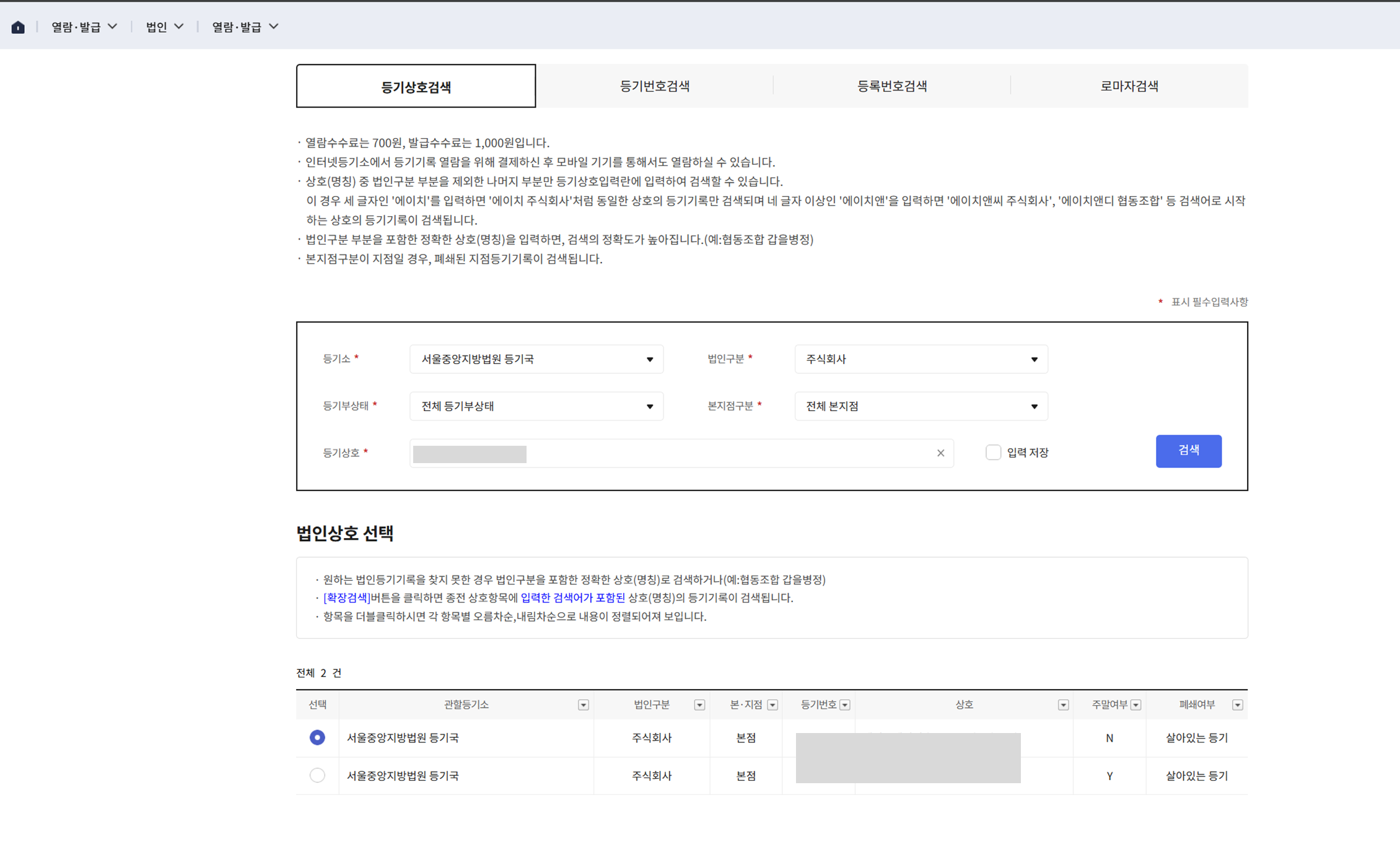Open 본·지점 column filter icon

pyautogui.click(x=772, y=705)
